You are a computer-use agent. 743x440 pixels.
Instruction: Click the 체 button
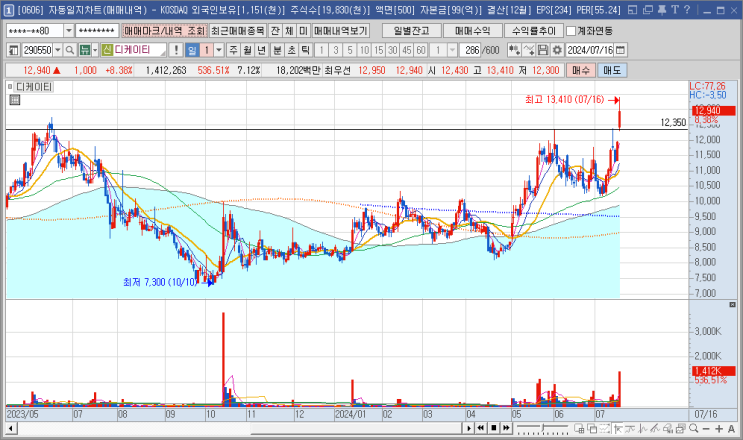coord(289,31)
